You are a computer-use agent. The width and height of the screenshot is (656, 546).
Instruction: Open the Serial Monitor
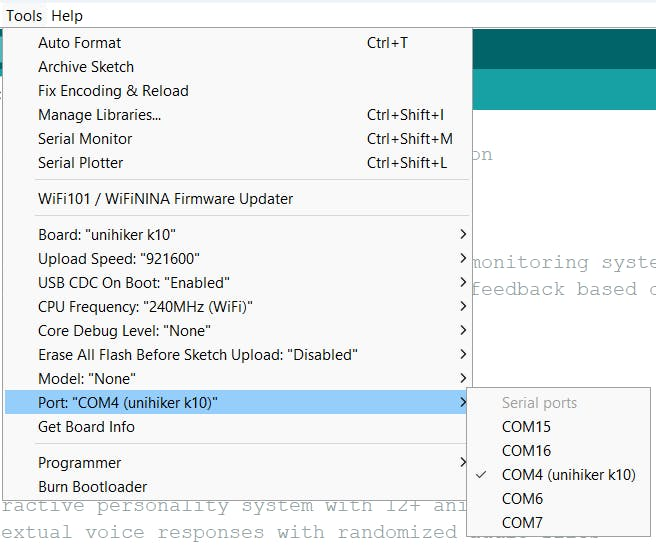(237, 139)
